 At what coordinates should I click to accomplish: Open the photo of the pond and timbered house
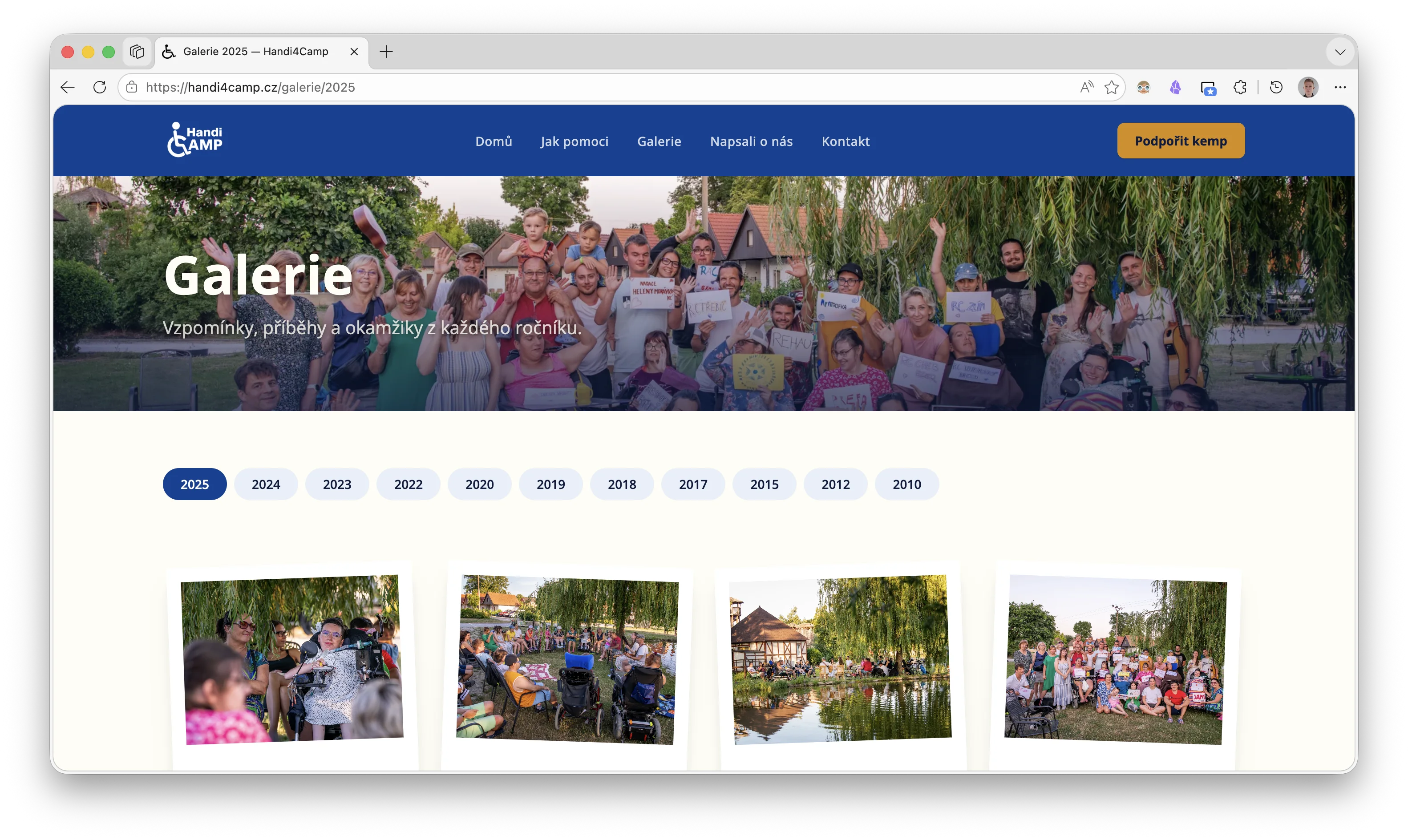tap(840, 659)
